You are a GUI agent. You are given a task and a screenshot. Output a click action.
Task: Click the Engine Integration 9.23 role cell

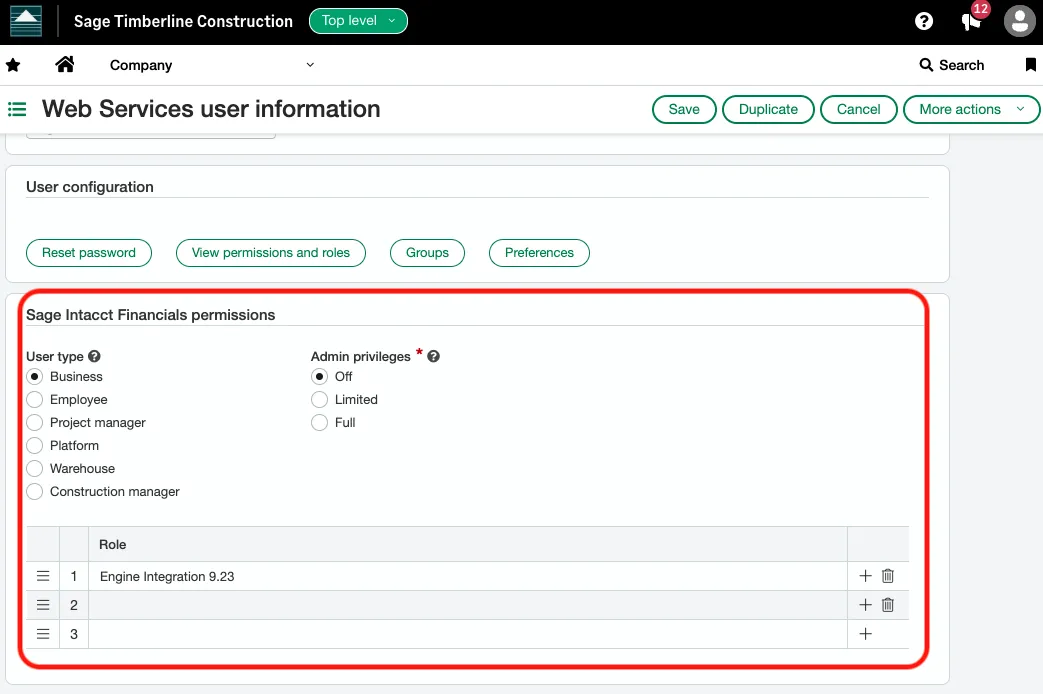[x=468, y=576]
